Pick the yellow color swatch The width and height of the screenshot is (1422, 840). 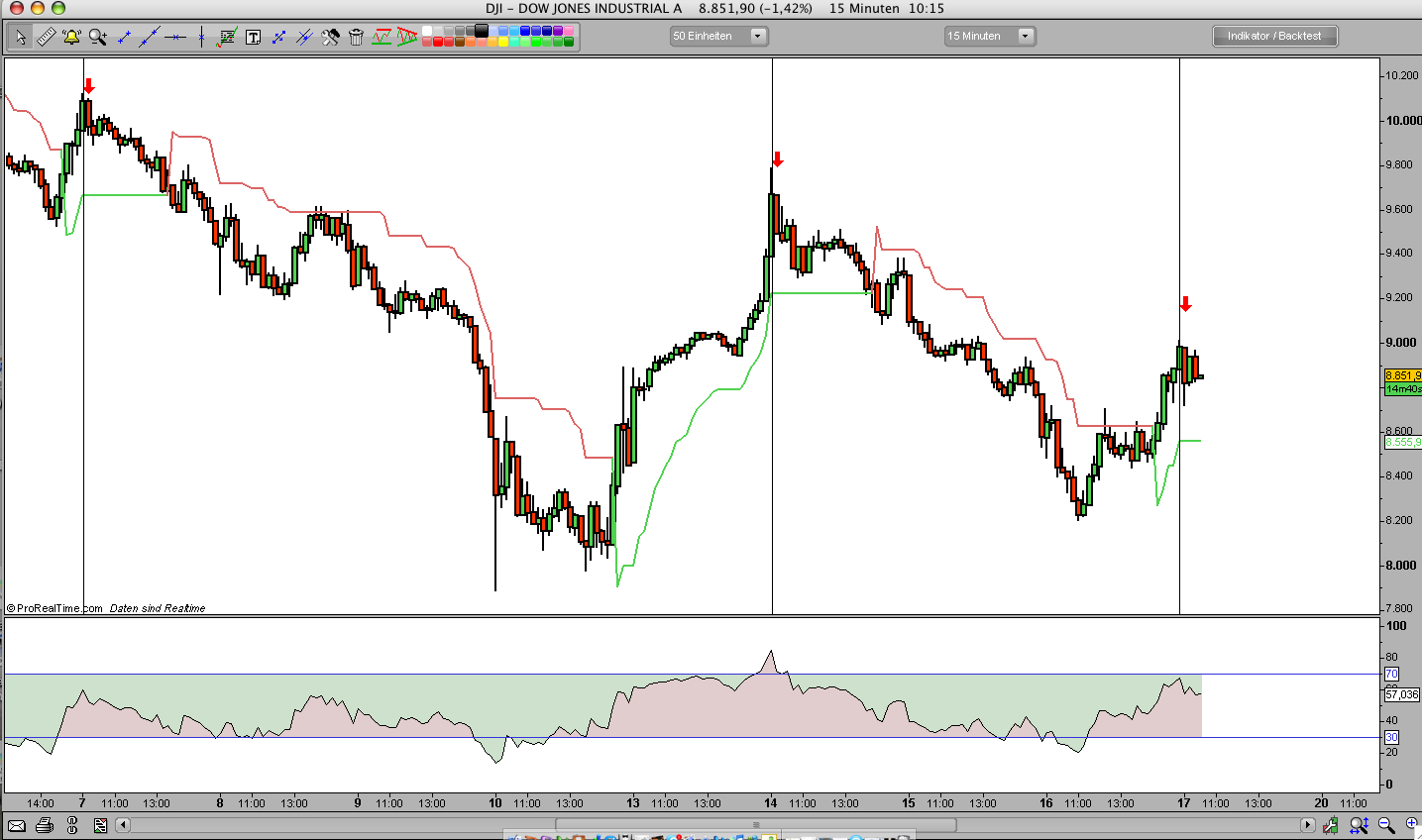click(x=503, y=42)
